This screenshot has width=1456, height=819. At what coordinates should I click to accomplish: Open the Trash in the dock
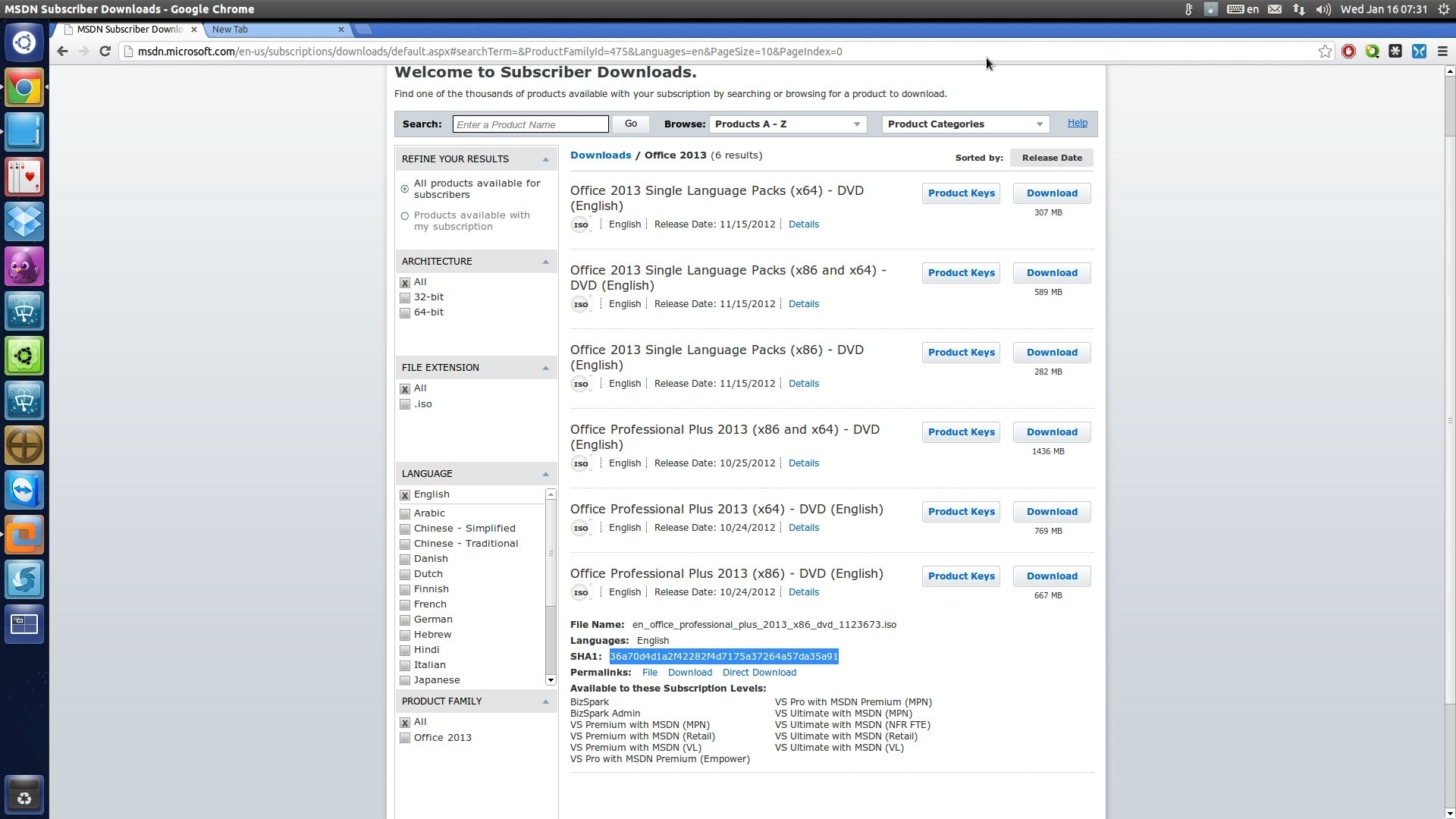pyautogui.click(x=24, y=795)
